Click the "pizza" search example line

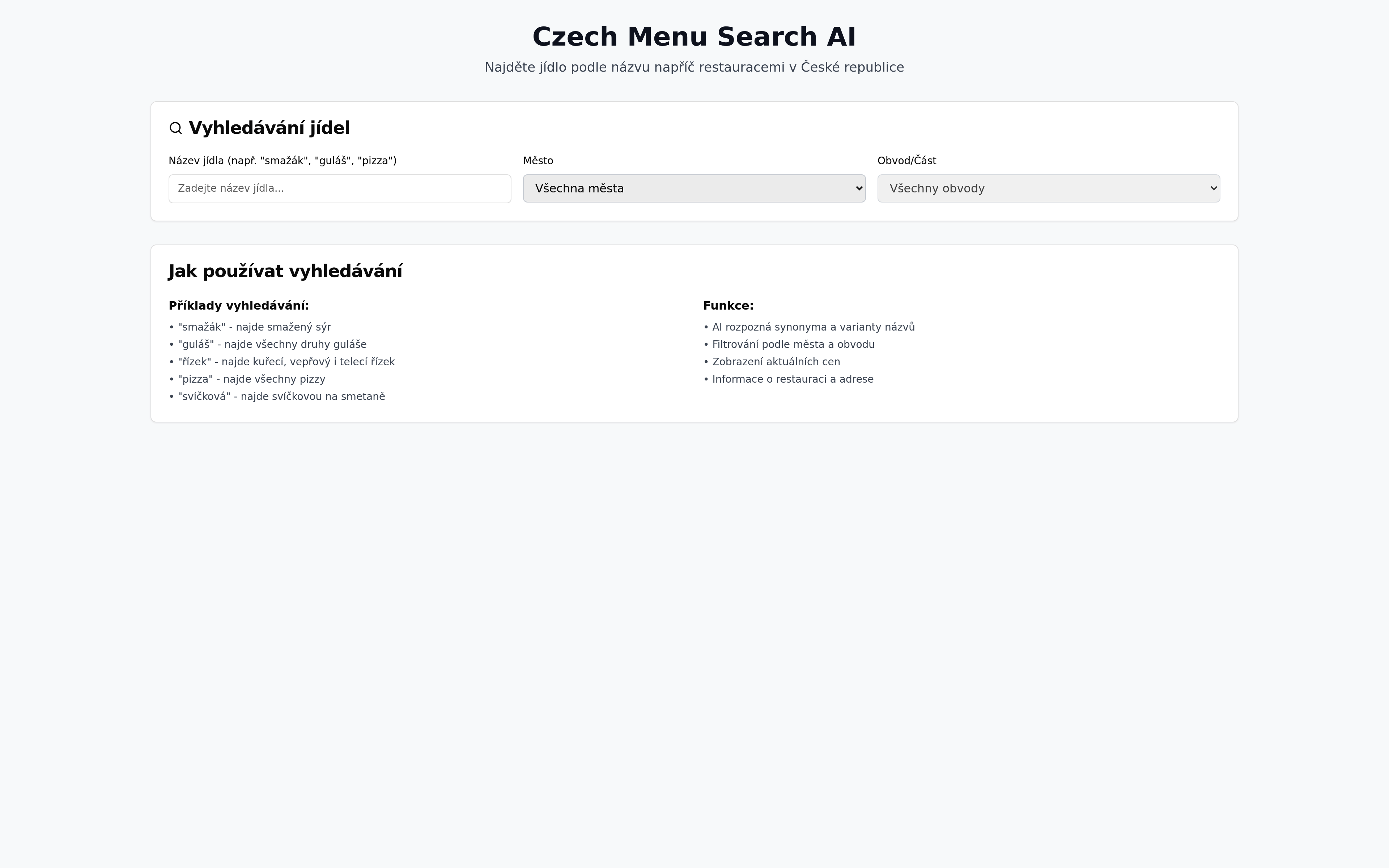coord(247,379)
